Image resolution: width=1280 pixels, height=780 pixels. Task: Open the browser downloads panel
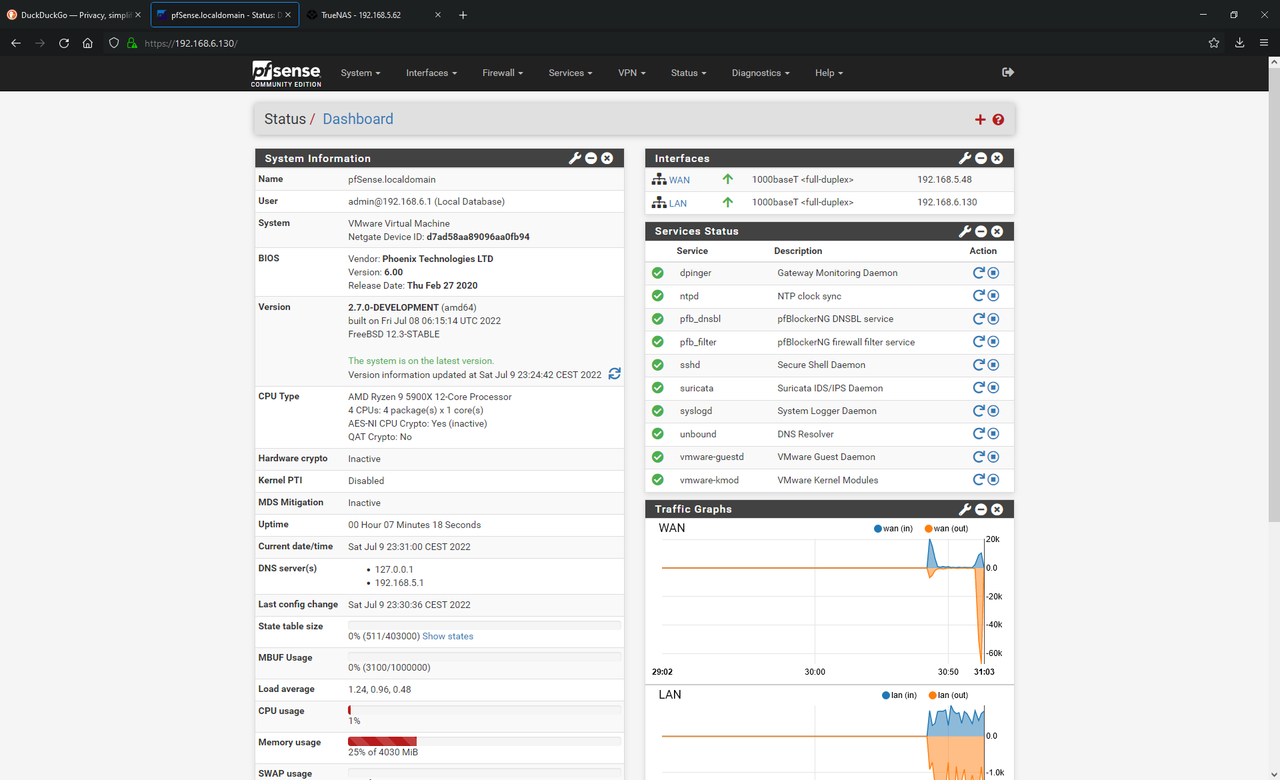[x=1240, y=43]
